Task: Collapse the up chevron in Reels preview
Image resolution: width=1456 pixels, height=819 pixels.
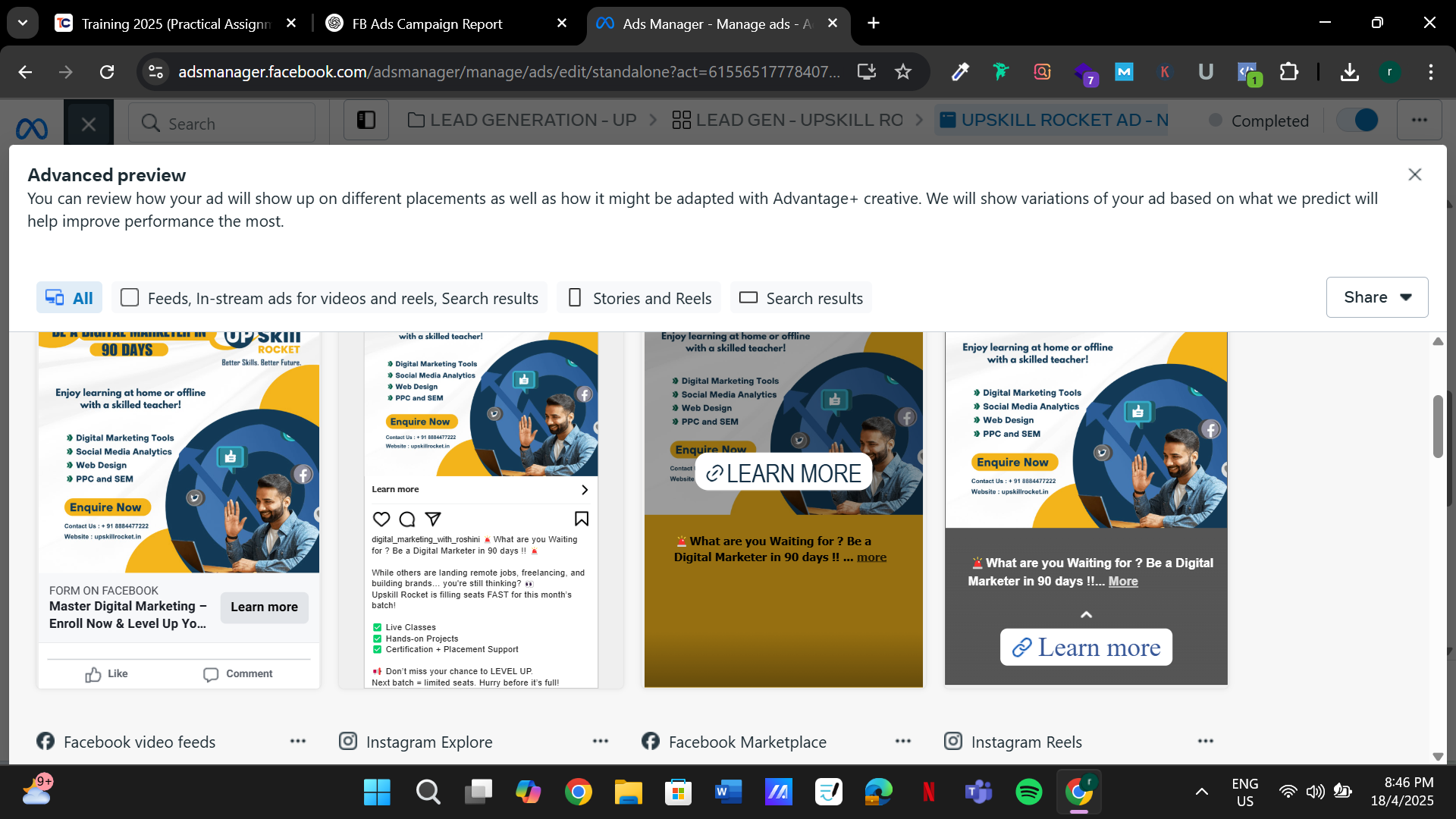Action: 1086,614
